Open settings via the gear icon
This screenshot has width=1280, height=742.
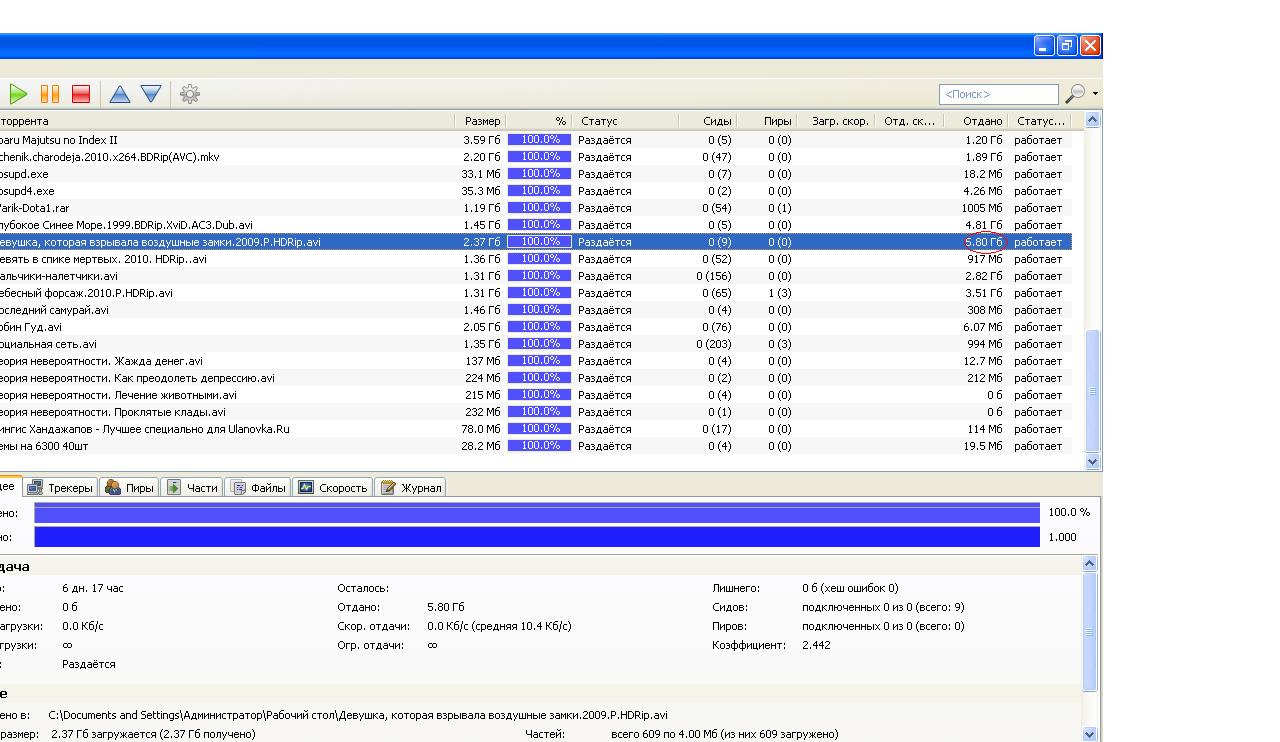tap(190, 94)
